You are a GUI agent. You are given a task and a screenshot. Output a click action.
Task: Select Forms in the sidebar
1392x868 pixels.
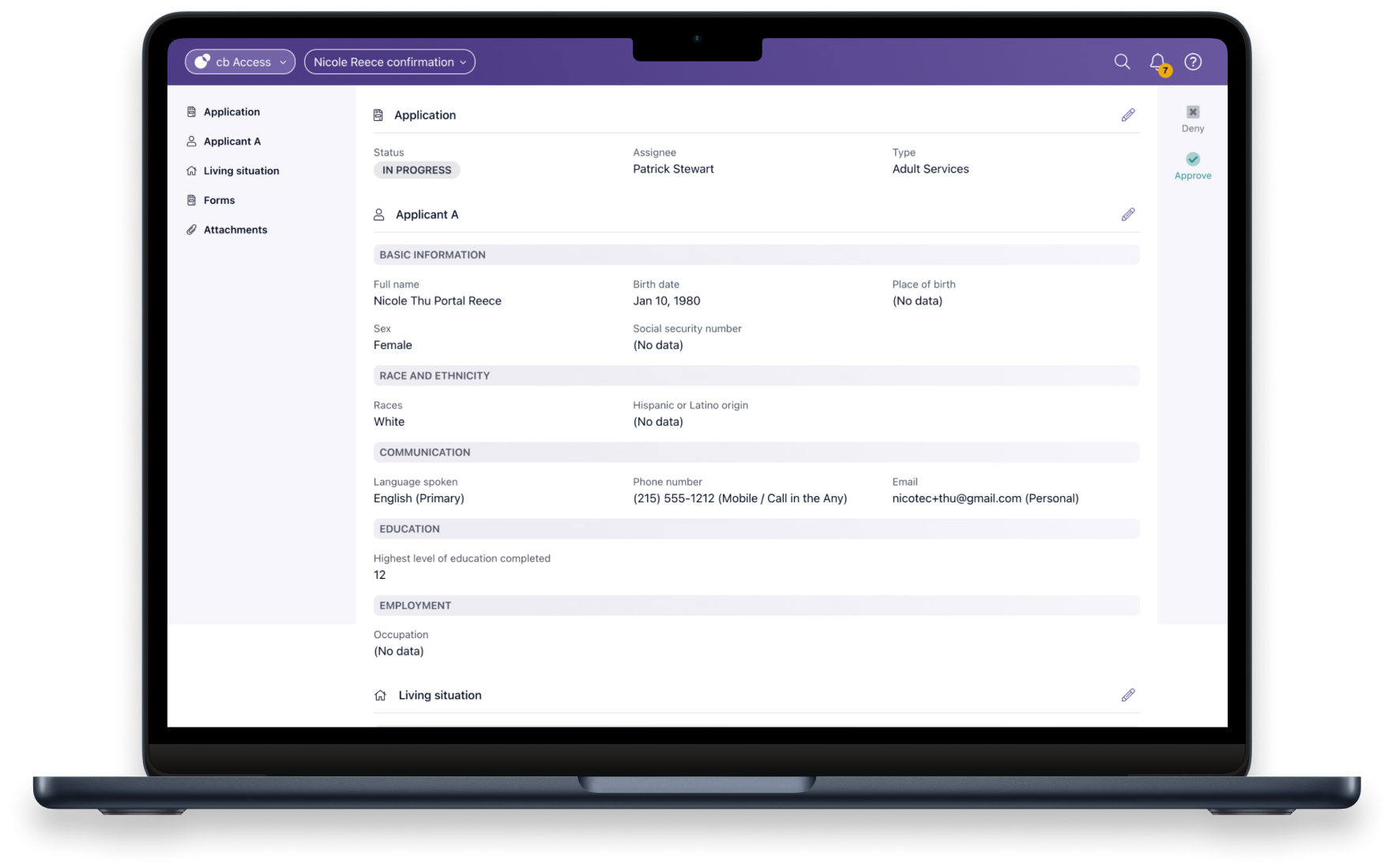point(219,200)
